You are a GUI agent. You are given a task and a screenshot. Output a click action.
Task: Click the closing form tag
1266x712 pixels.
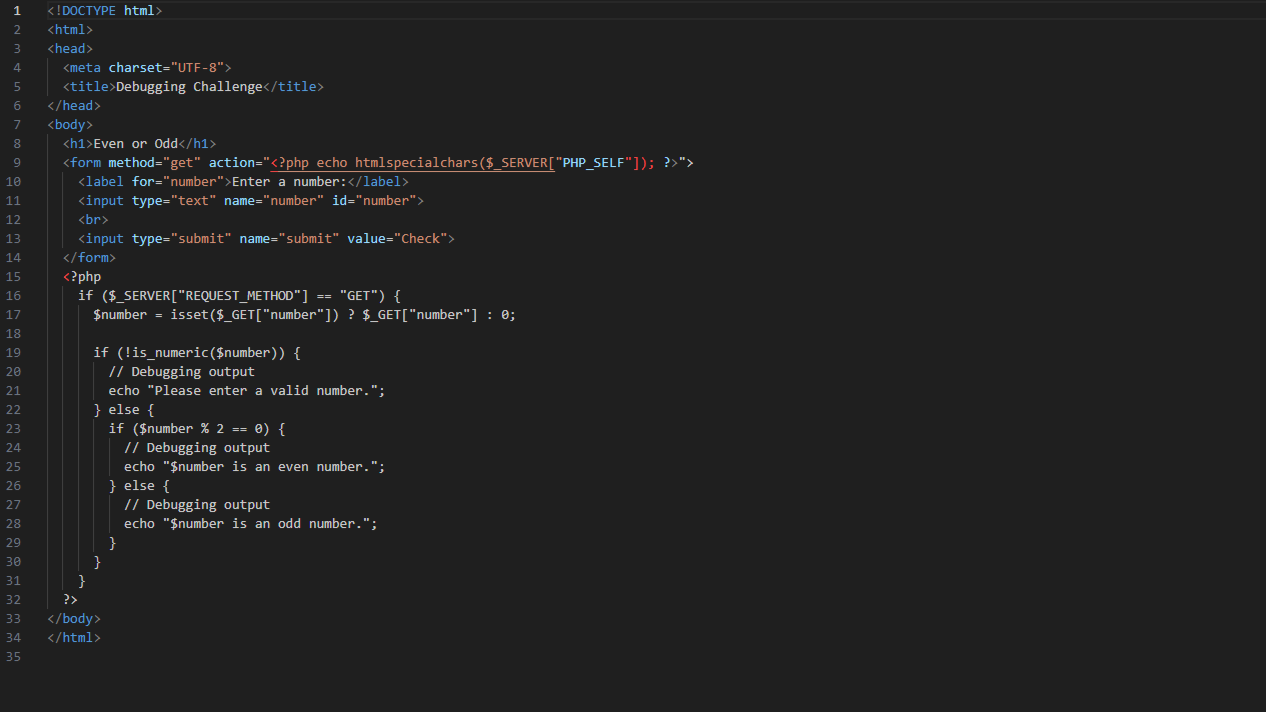(89, 257)
